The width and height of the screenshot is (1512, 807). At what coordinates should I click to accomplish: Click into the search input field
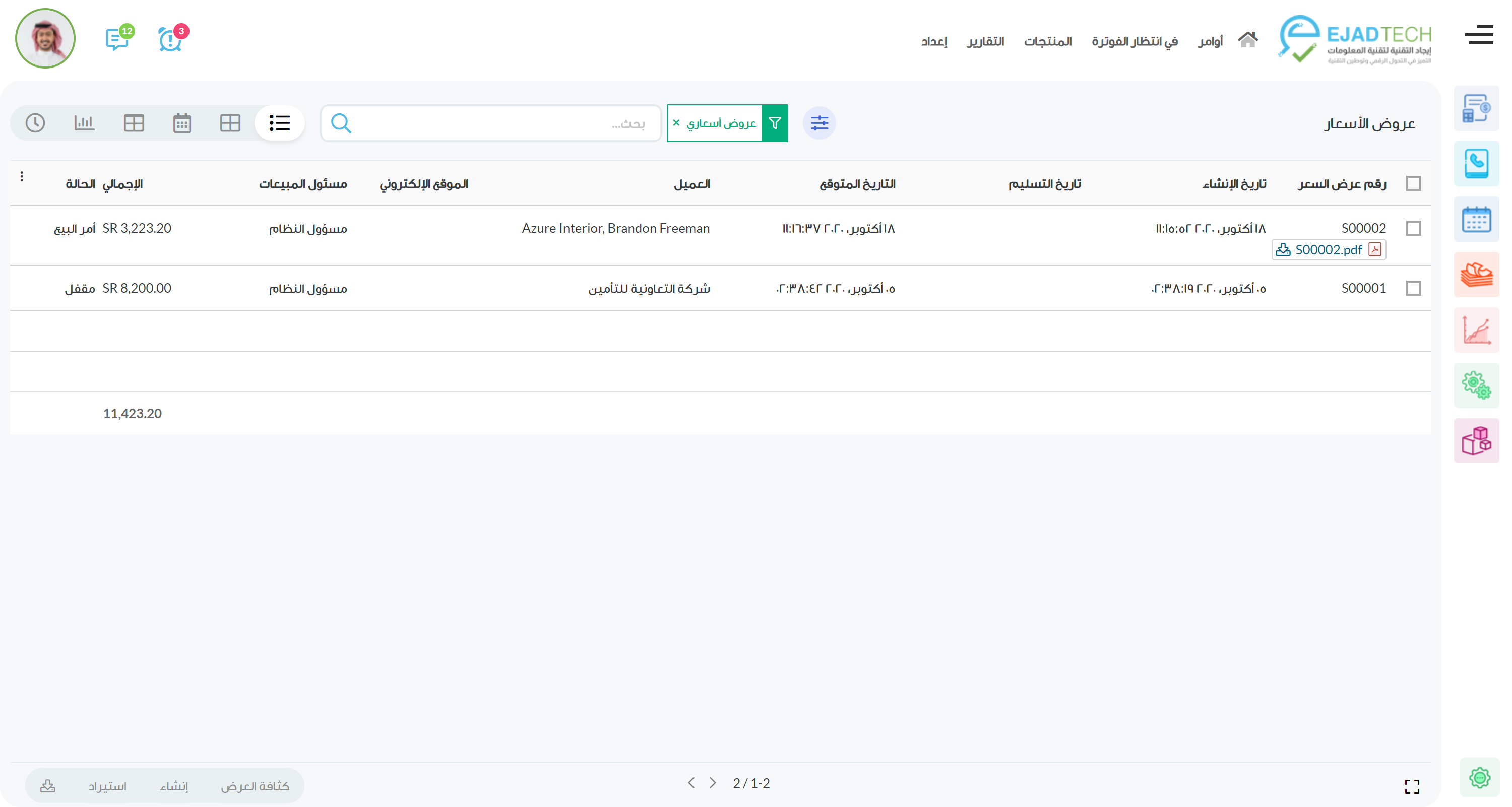(499, 123)
